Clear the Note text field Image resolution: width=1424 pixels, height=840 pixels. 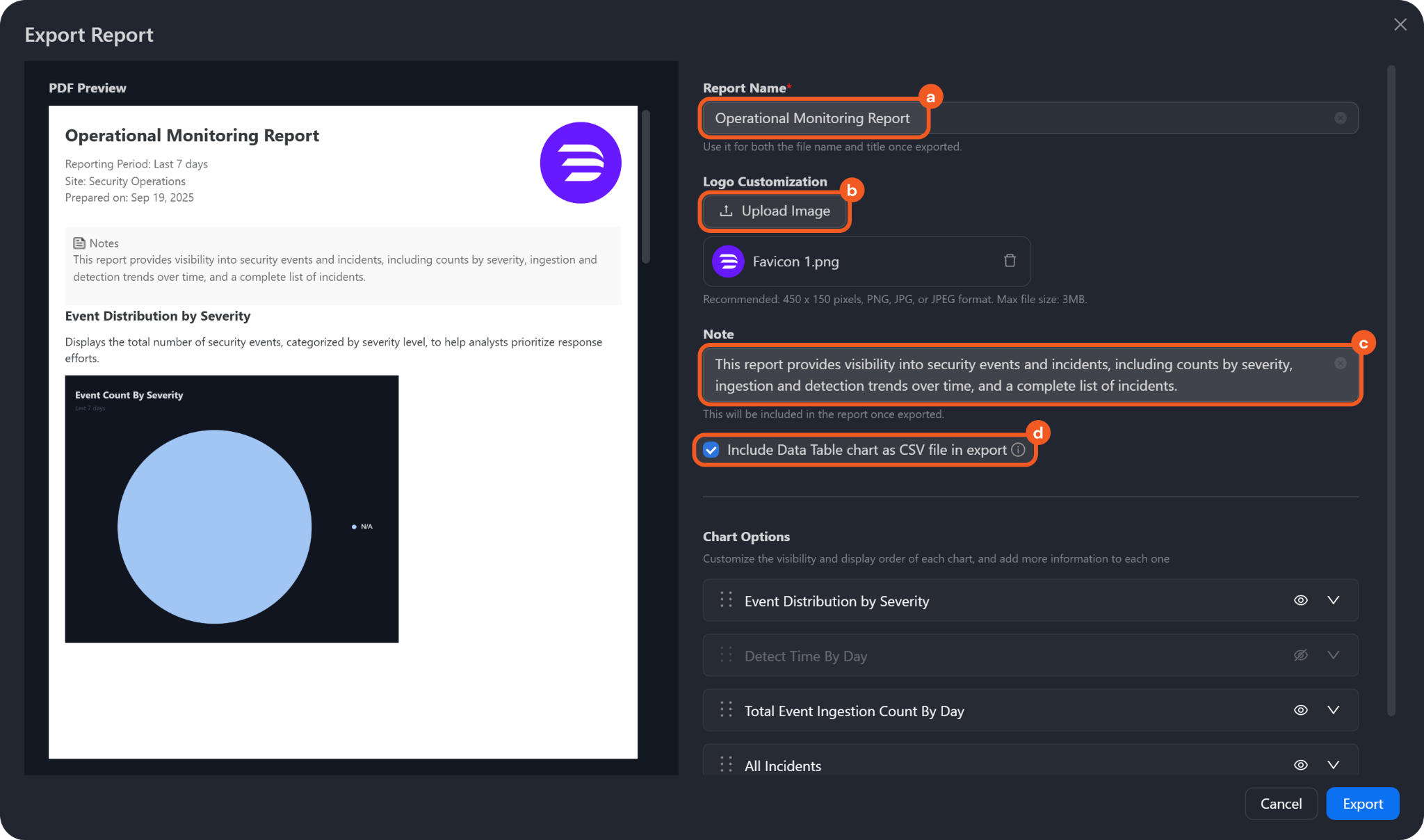click(1340, 364)
